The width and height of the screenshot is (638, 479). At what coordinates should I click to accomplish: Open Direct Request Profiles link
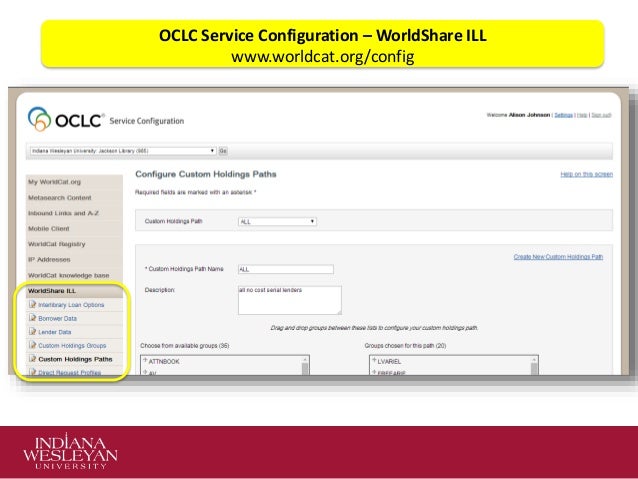pos(70,372)
